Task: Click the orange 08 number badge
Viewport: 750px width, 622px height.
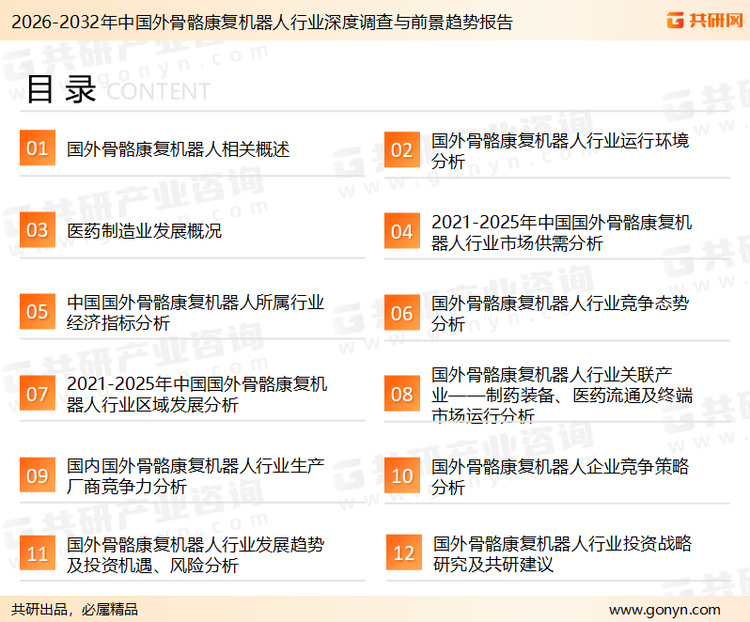Action: pyautogui.click(x=402, y=394)
